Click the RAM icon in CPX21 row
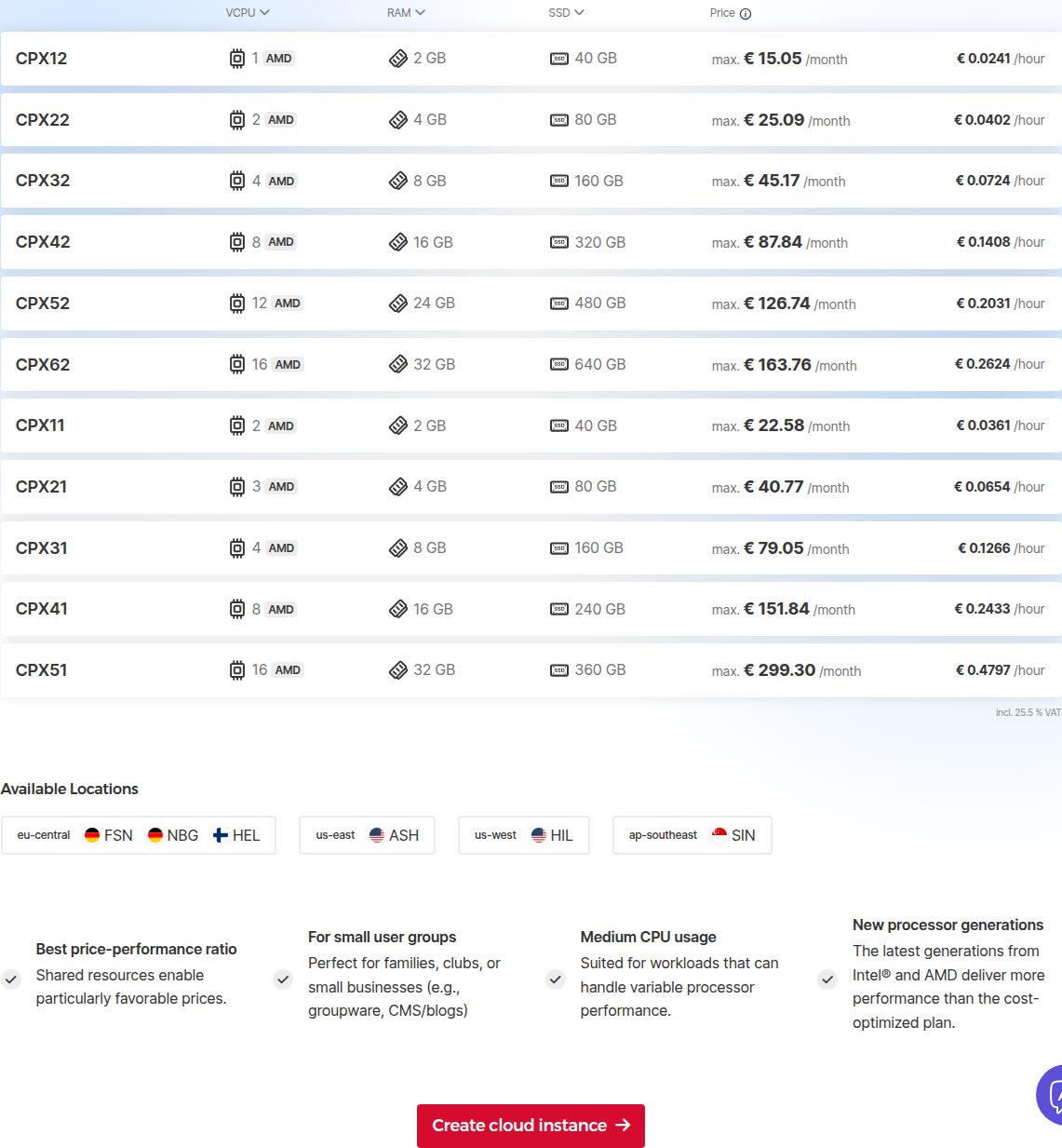Image resolution: width=1062 pixels, height=1148 pixels. (398, 487)
